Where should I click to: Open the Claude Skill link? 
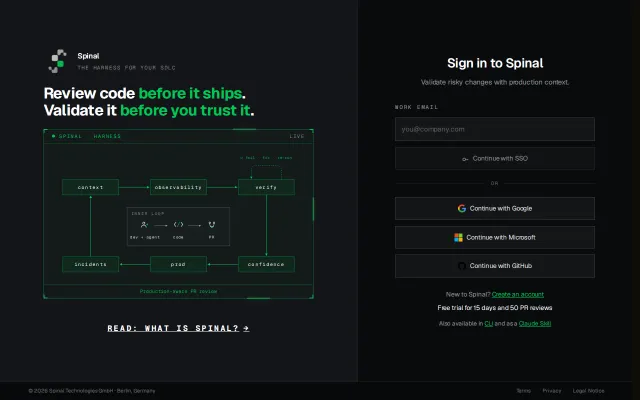tap(535, 324)
